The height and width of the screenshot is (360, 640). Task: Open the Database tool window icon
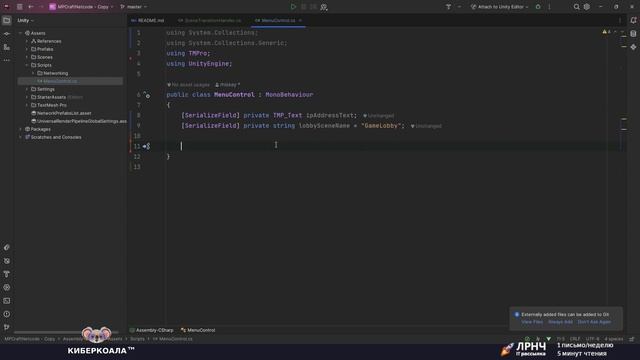pos(633,34)
